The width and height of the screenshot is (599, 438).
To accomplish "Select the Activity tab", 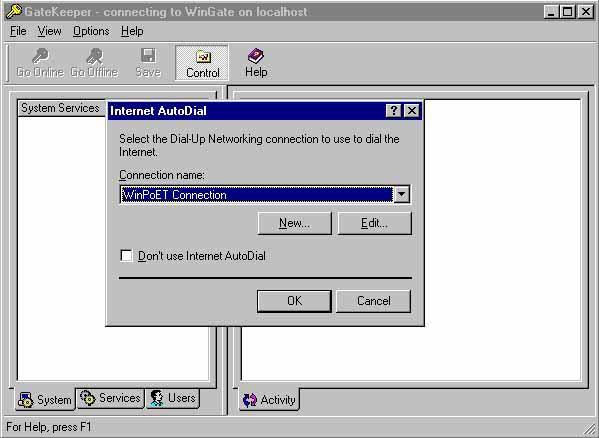I will 269,399.
